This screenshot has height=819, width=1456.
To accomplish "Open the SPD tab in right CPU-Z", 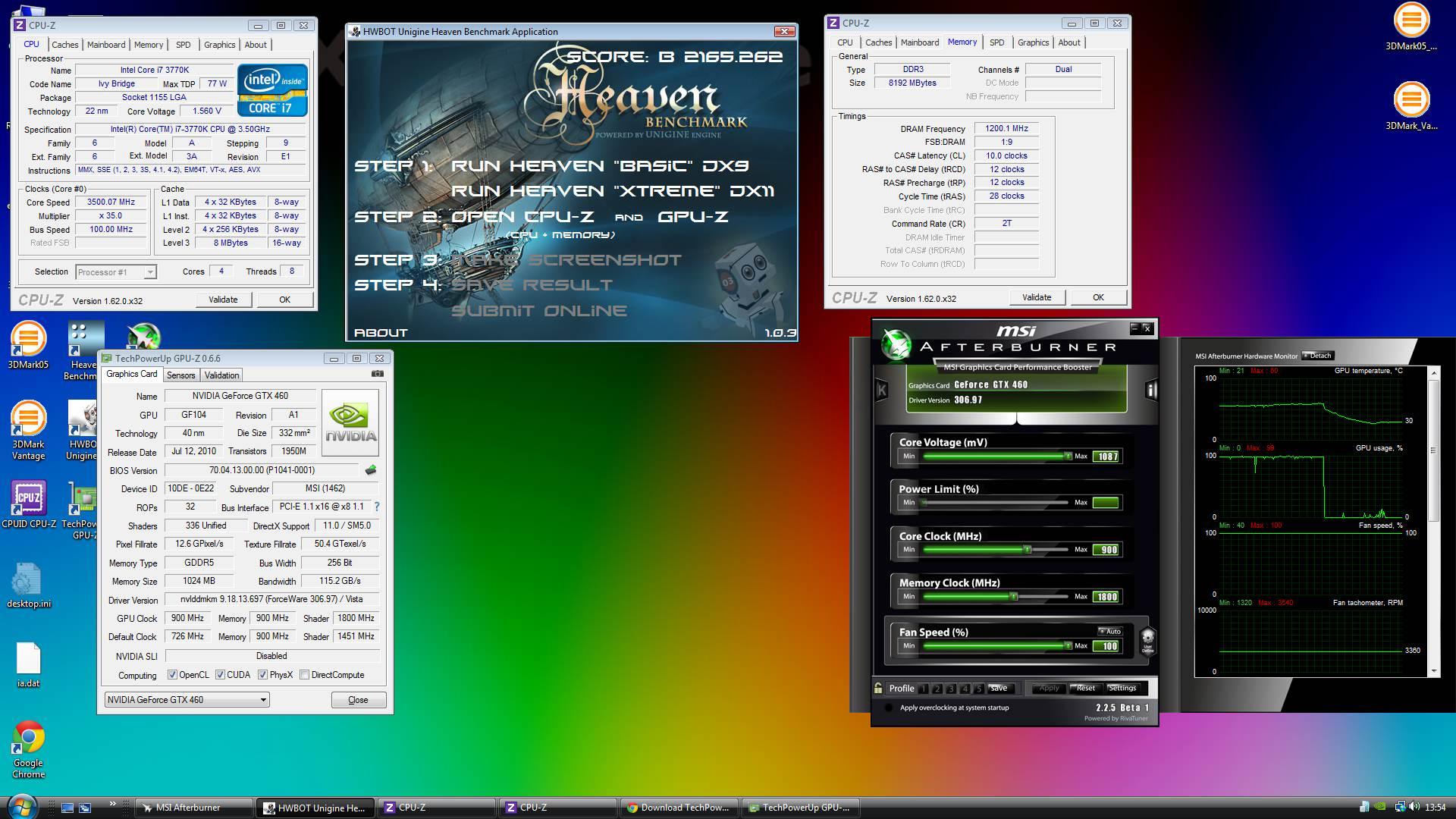I will pos(997,42).
